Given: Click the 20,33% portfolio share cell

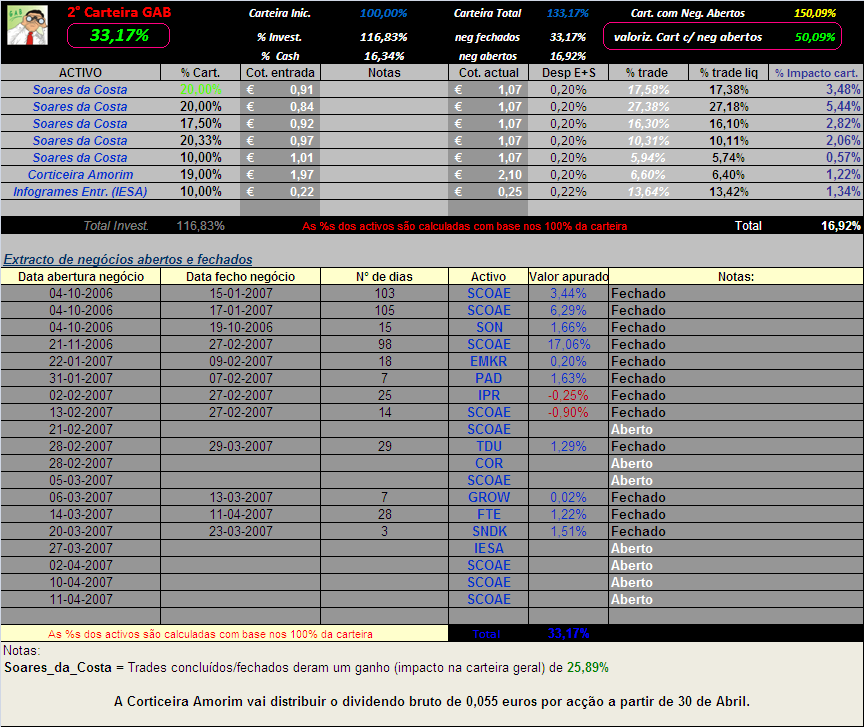Looking at the screenshot, I should click(201, 141).
